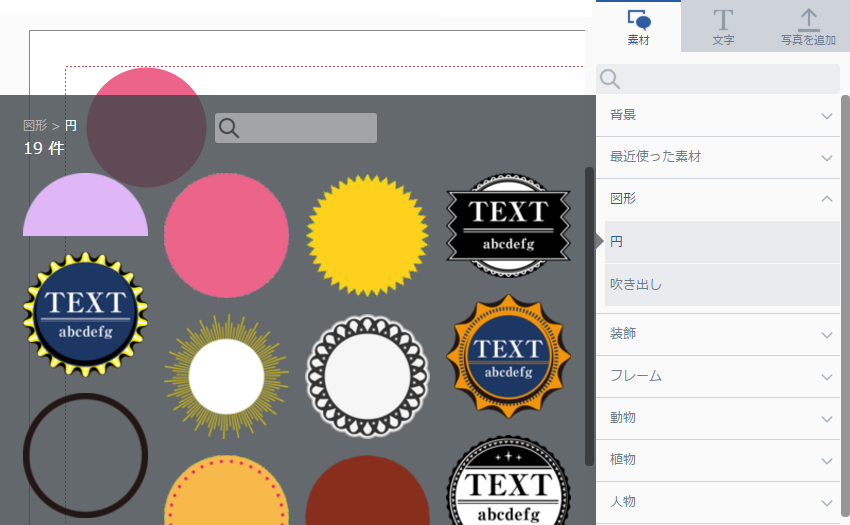Expand the フレーム category

coord(720,376)
